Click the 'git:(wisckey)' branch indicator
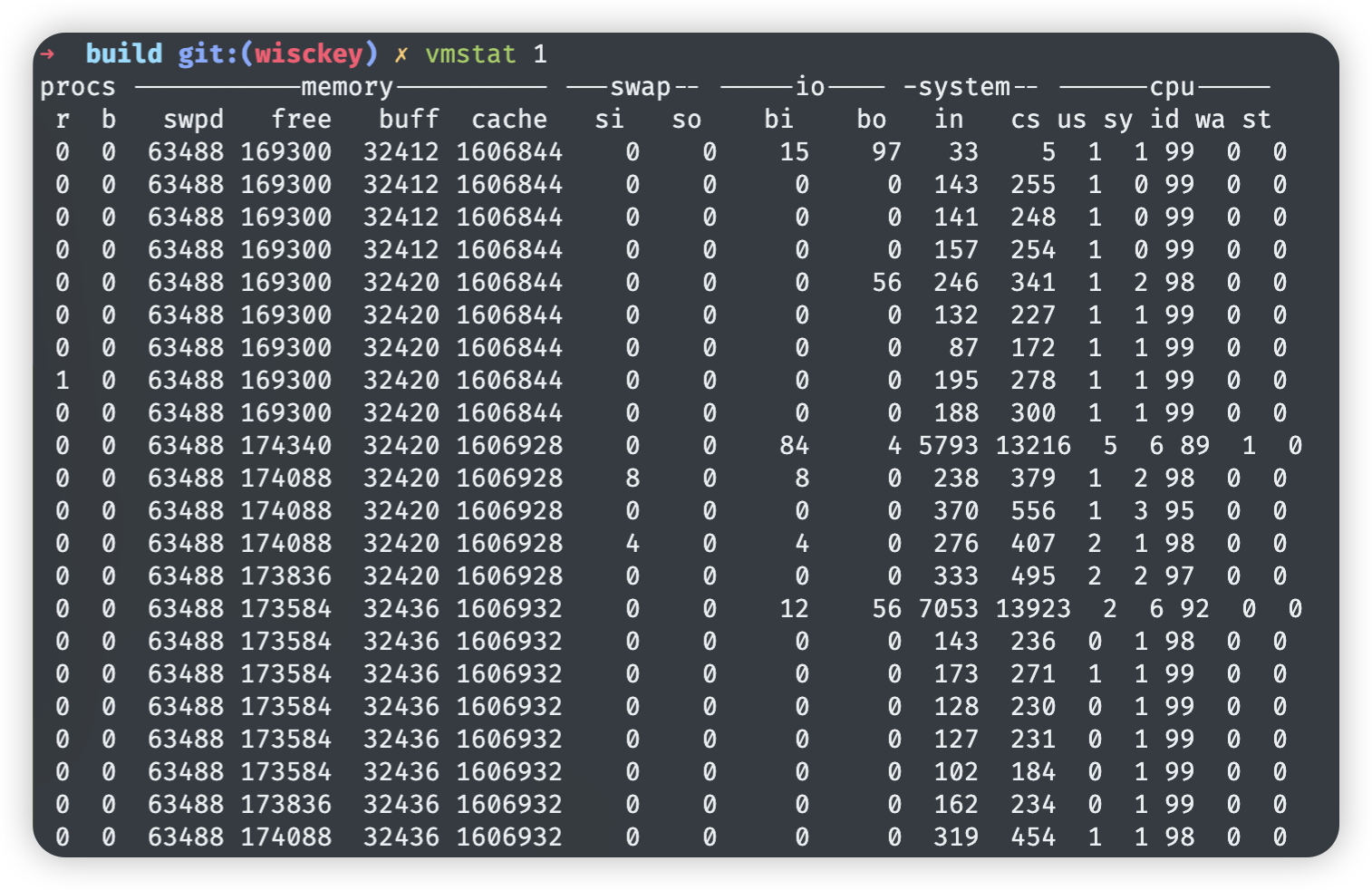 [x=278, y=54]
